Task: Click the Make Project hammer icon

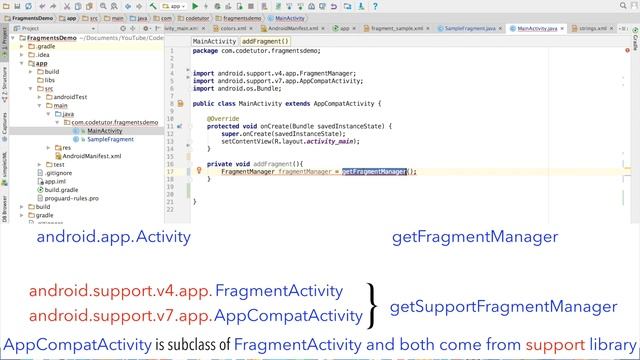Action: click(x=153, y=6)
